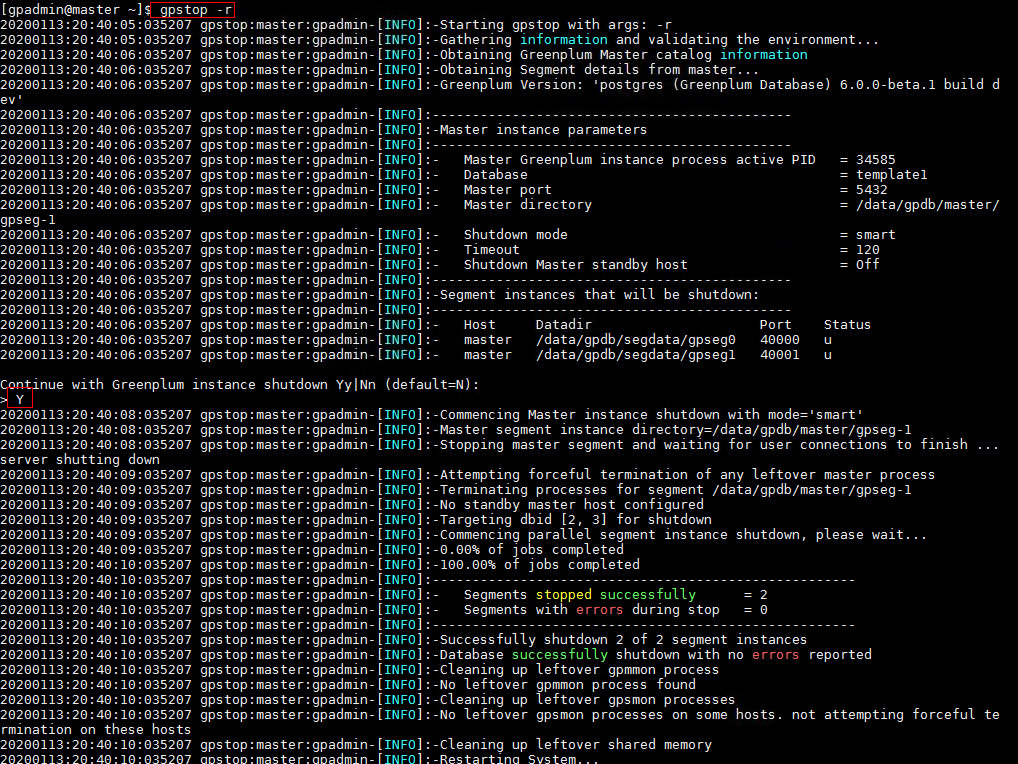Screen dimensions: 1018x764
Task: Click 'Cleaning up leftover shared memory' text
Action: 575,745
